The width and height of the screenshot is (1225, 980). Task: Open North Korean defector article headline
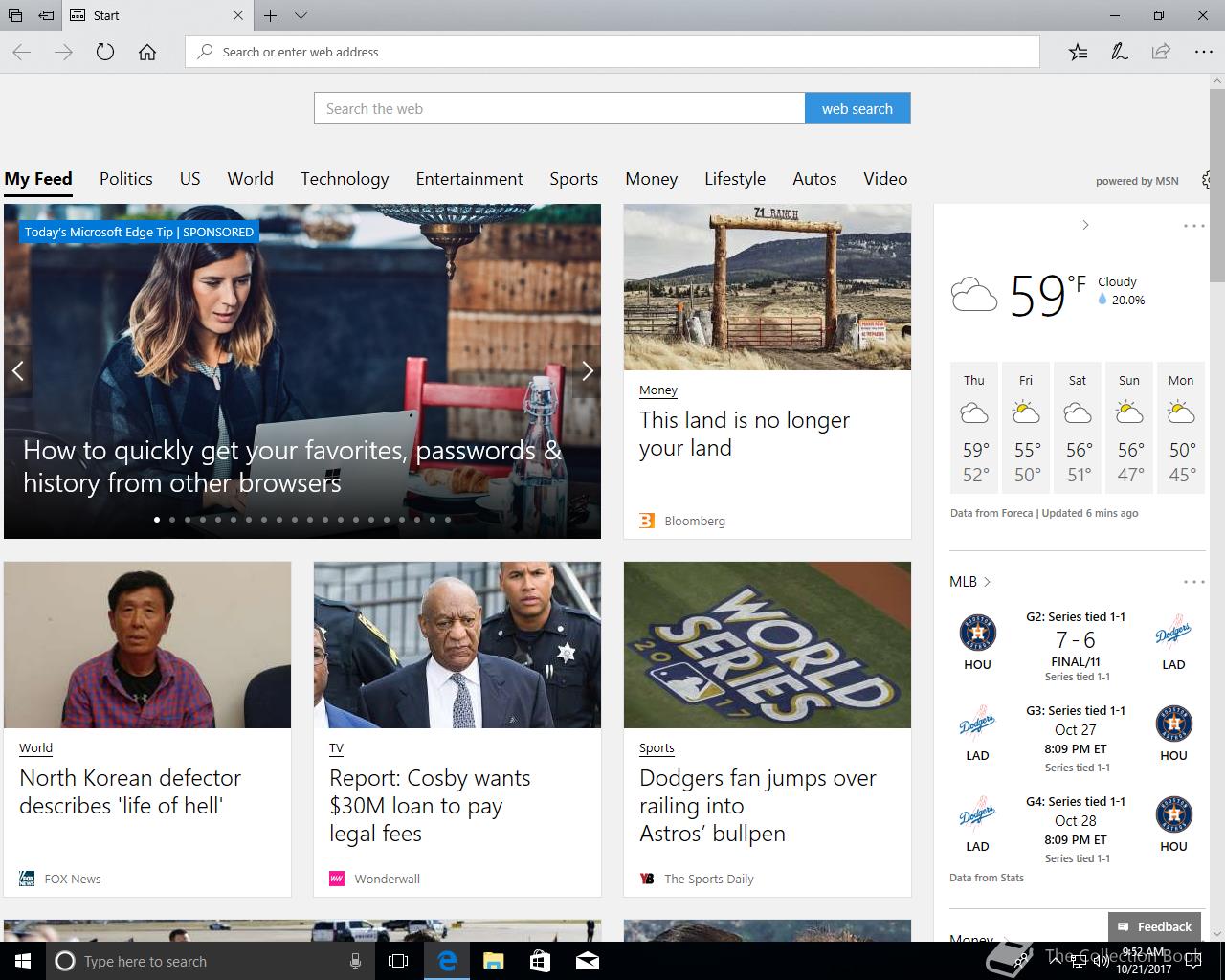click(x=130, y=791)
